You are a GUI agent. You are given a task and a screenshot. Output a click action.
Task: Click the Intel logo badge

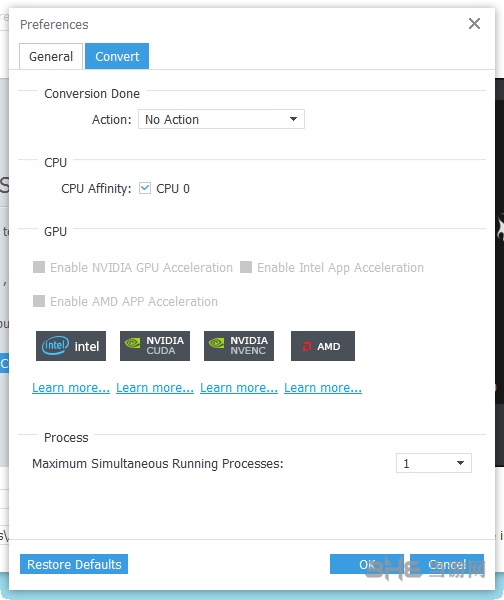tap(71, 346)
